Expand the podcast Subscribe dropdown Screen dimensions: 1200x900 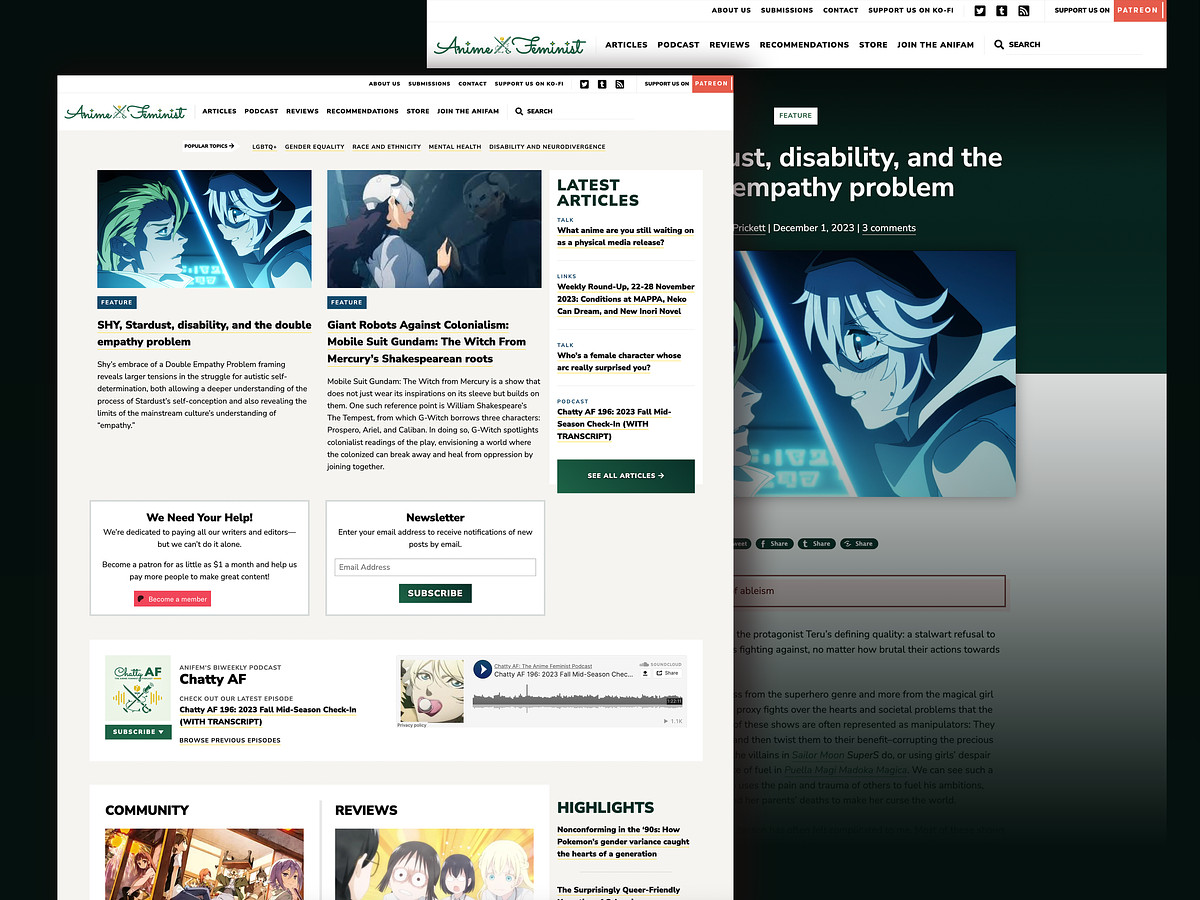coord(138,732)
